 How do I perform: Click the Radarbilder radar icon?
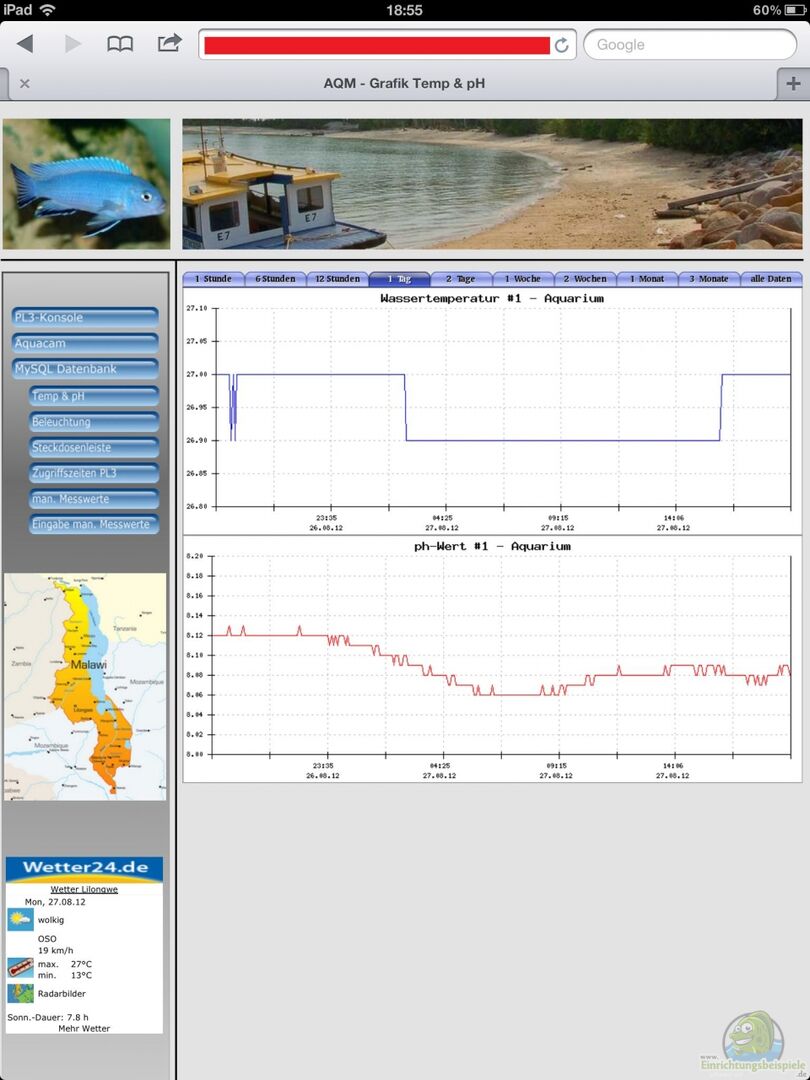[20, 993]
